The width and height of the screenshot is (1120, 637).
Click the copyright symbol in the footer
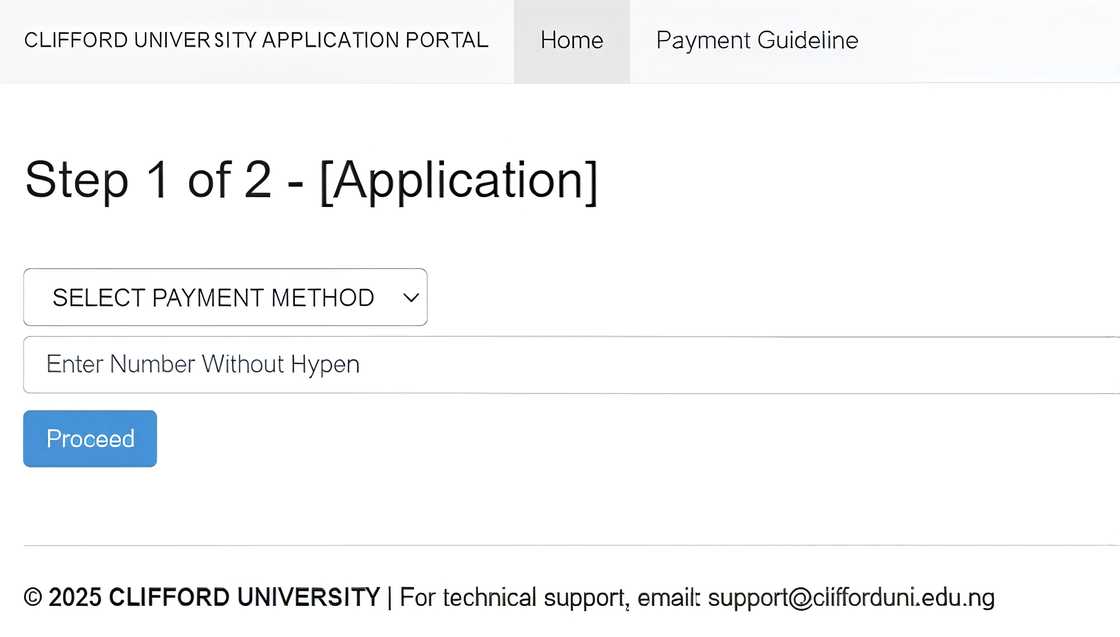click(33, 598)
